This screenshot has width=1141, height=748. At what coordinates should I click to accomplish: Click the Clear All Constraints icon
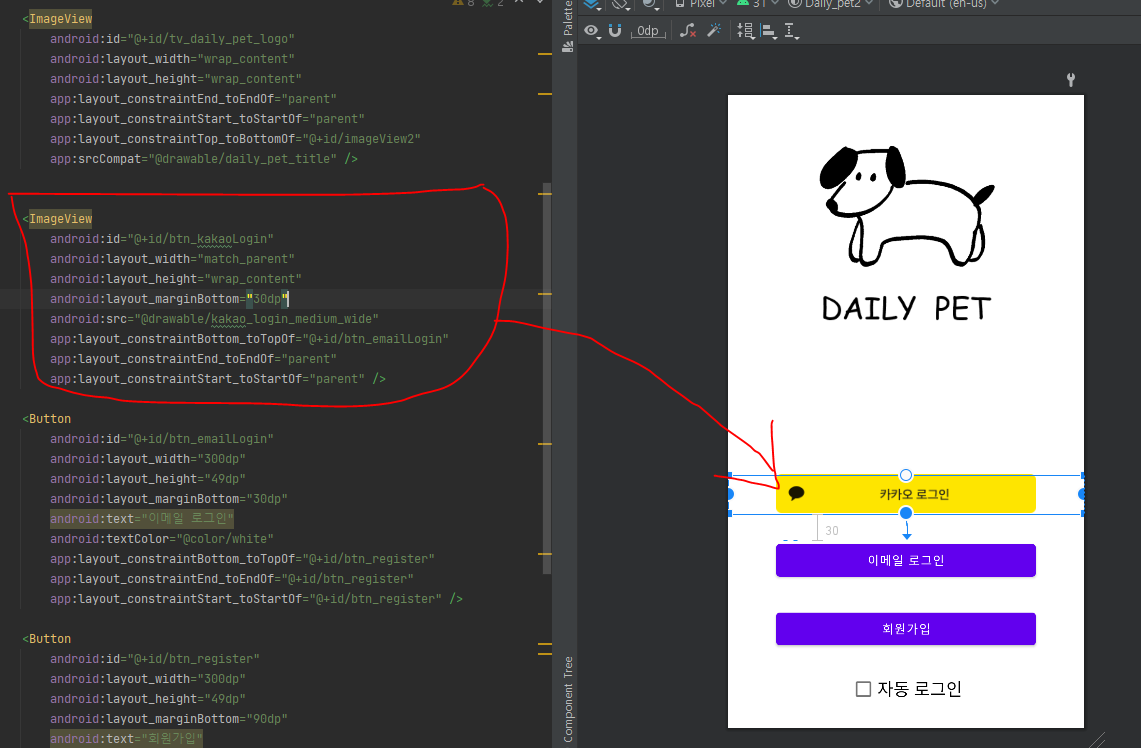point(688,31)
